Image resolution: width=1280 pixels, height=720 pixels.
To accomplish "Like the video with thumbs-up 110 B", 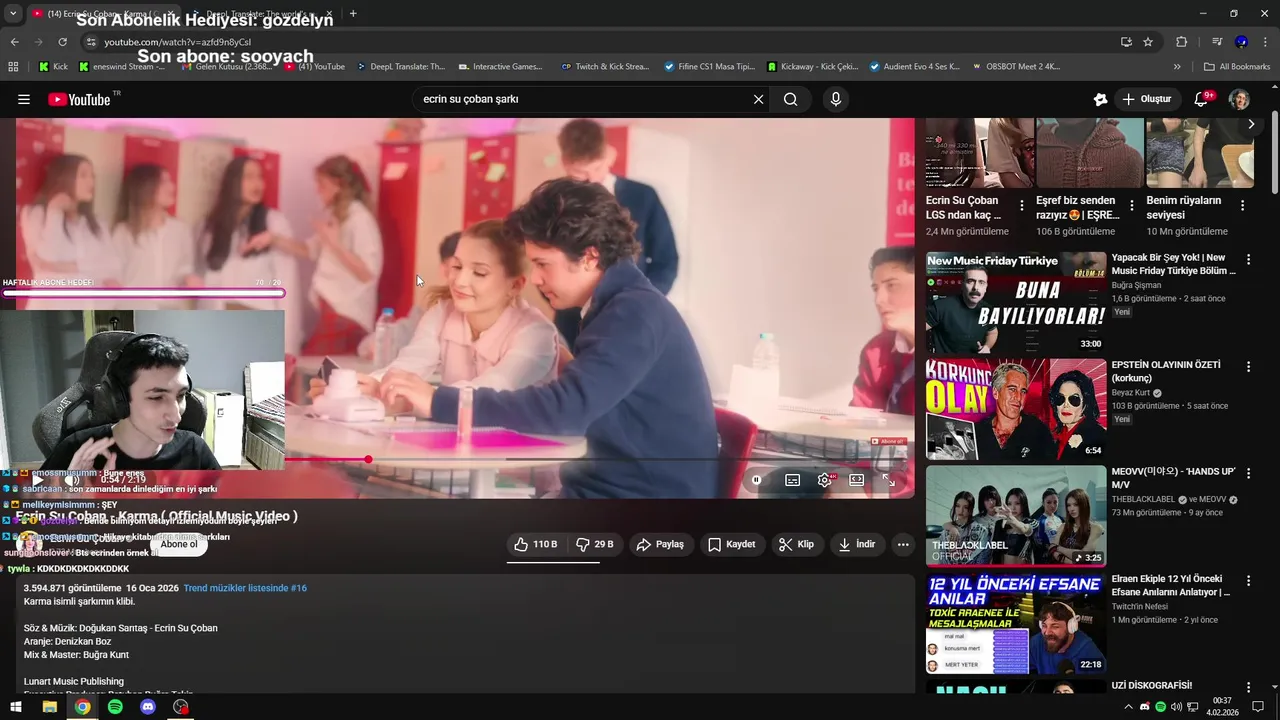I will 535,544.
